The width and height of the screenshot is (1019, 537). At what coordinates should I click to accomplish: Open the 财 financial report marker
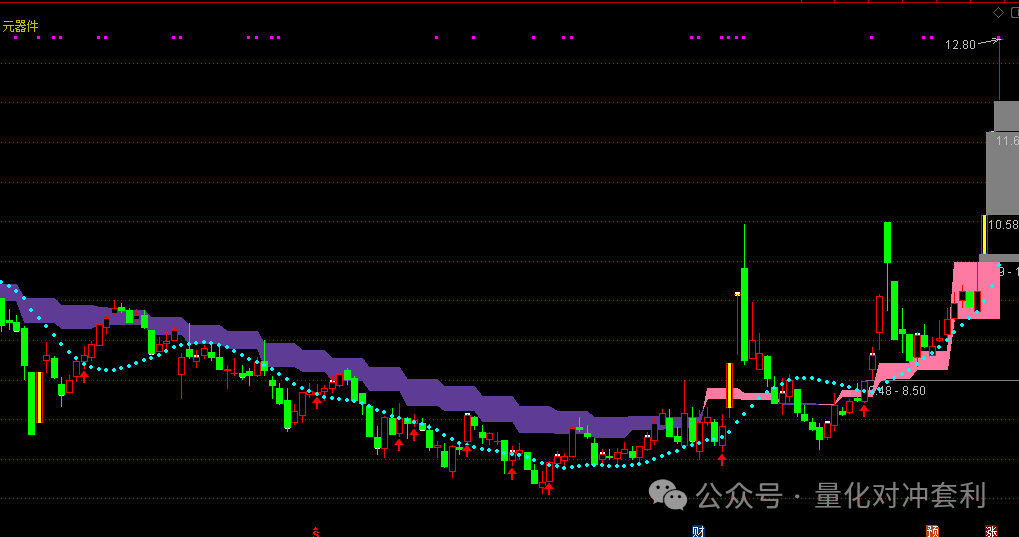click(699, 531)
